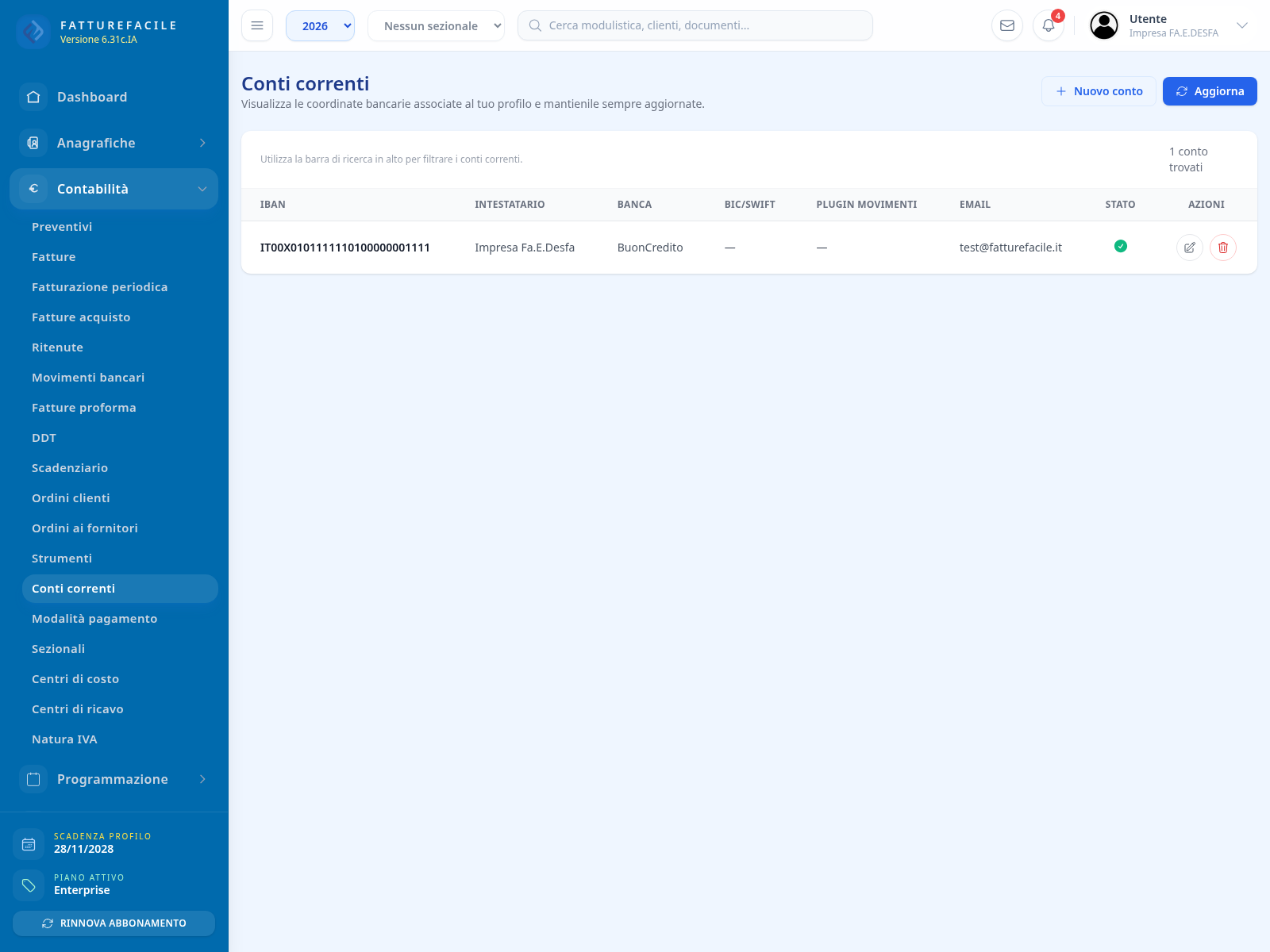Go to Dashboard

(114, 97)
